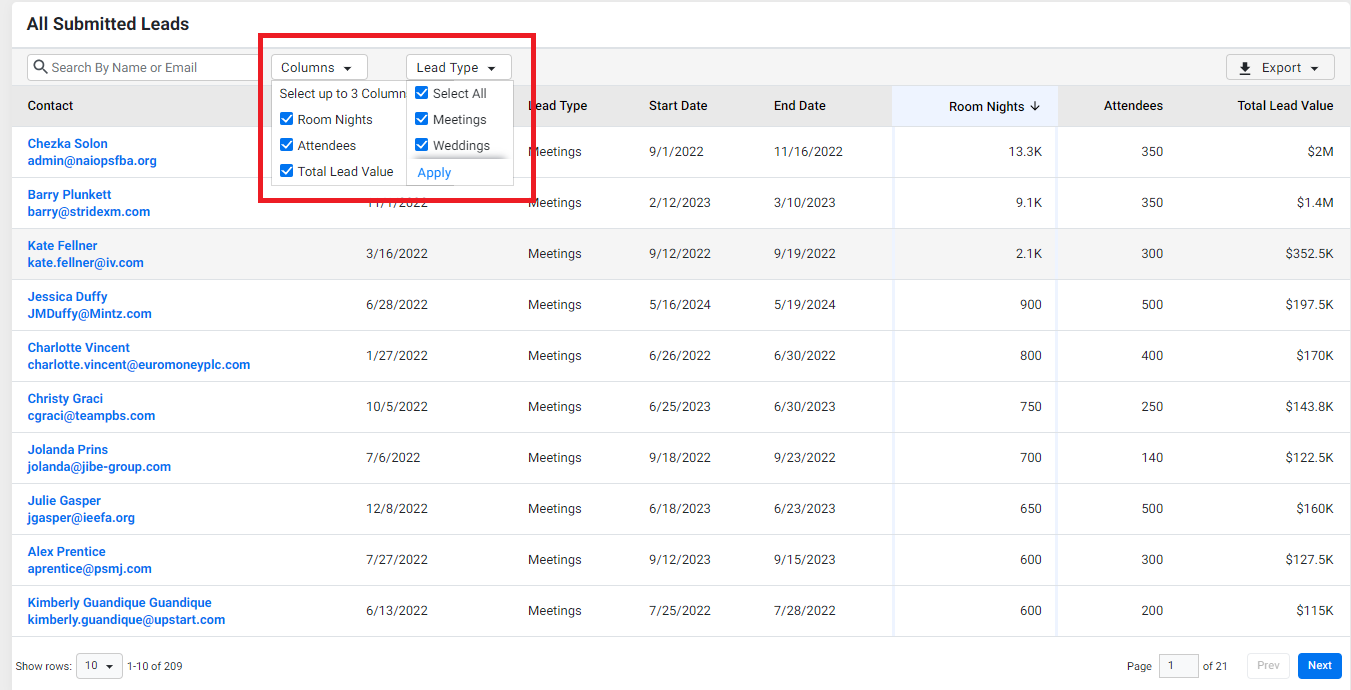Open contact Kimberly Guandique Guandique
Image resolution: width=1351 pixels, height=690 pixels.
(120, 603)
